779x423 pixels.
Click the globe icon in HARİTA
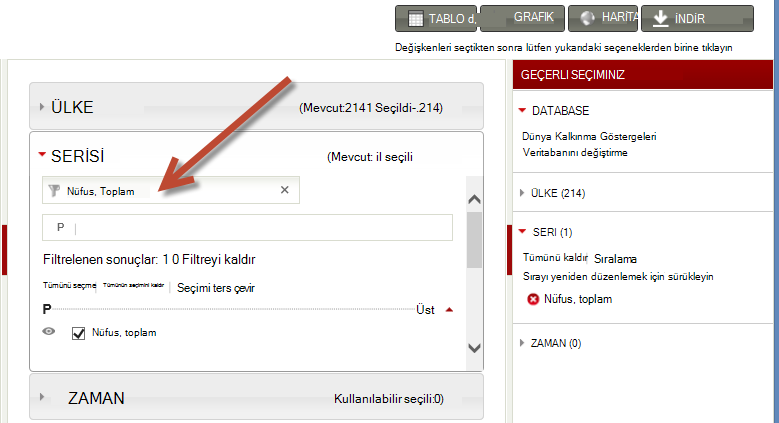(587, 18)
